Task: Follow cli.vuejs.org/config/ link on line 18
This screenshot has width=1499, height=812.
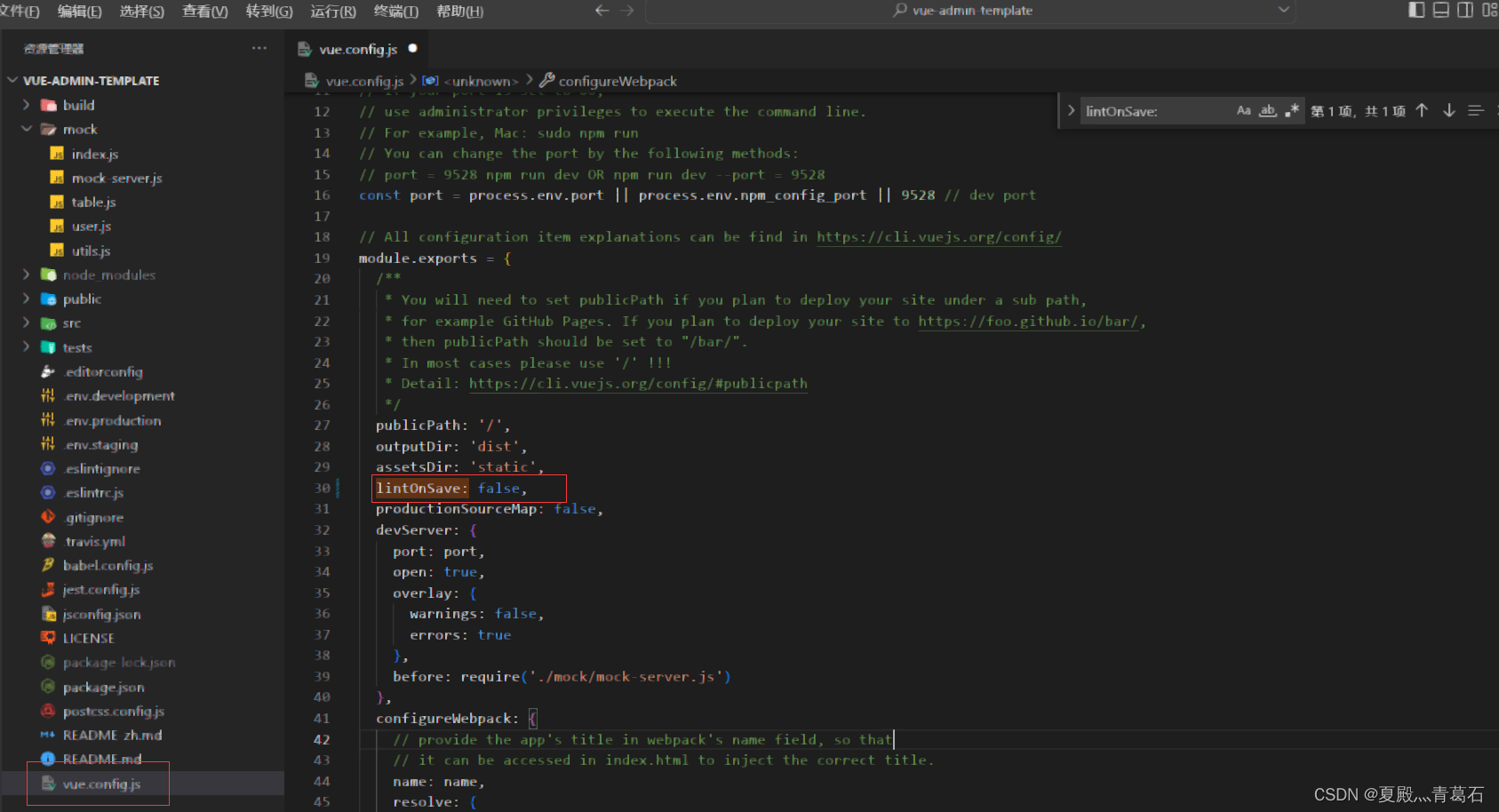Action: 939,236
